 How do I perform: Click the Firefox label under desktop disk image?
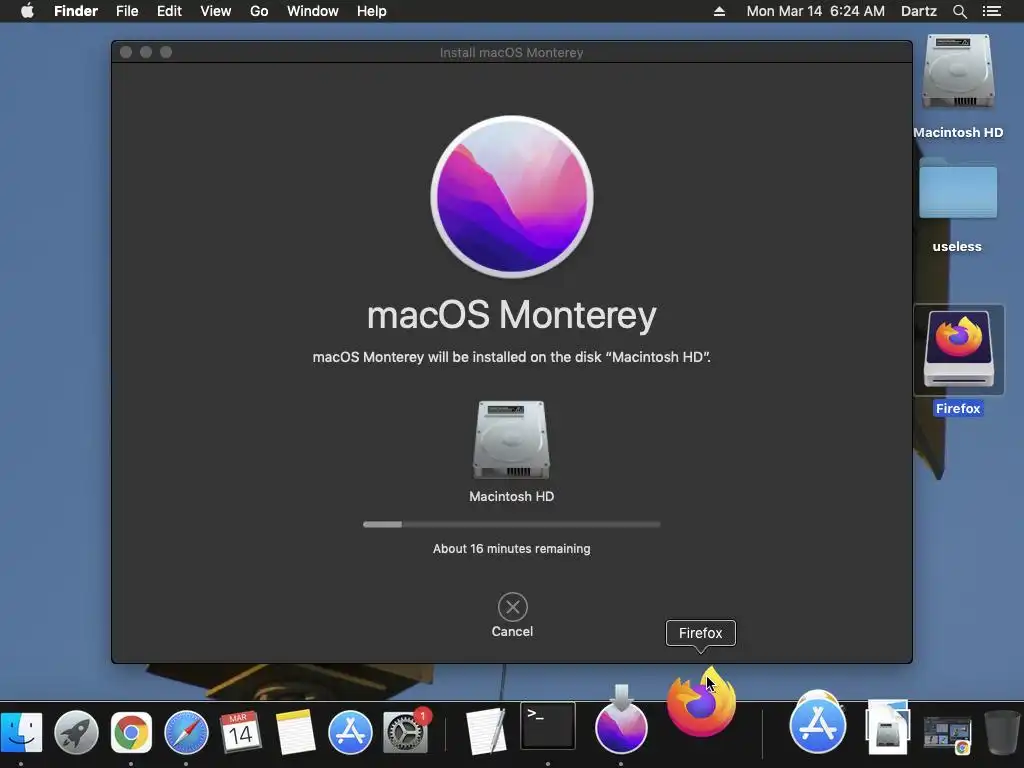tap(958, 408)
